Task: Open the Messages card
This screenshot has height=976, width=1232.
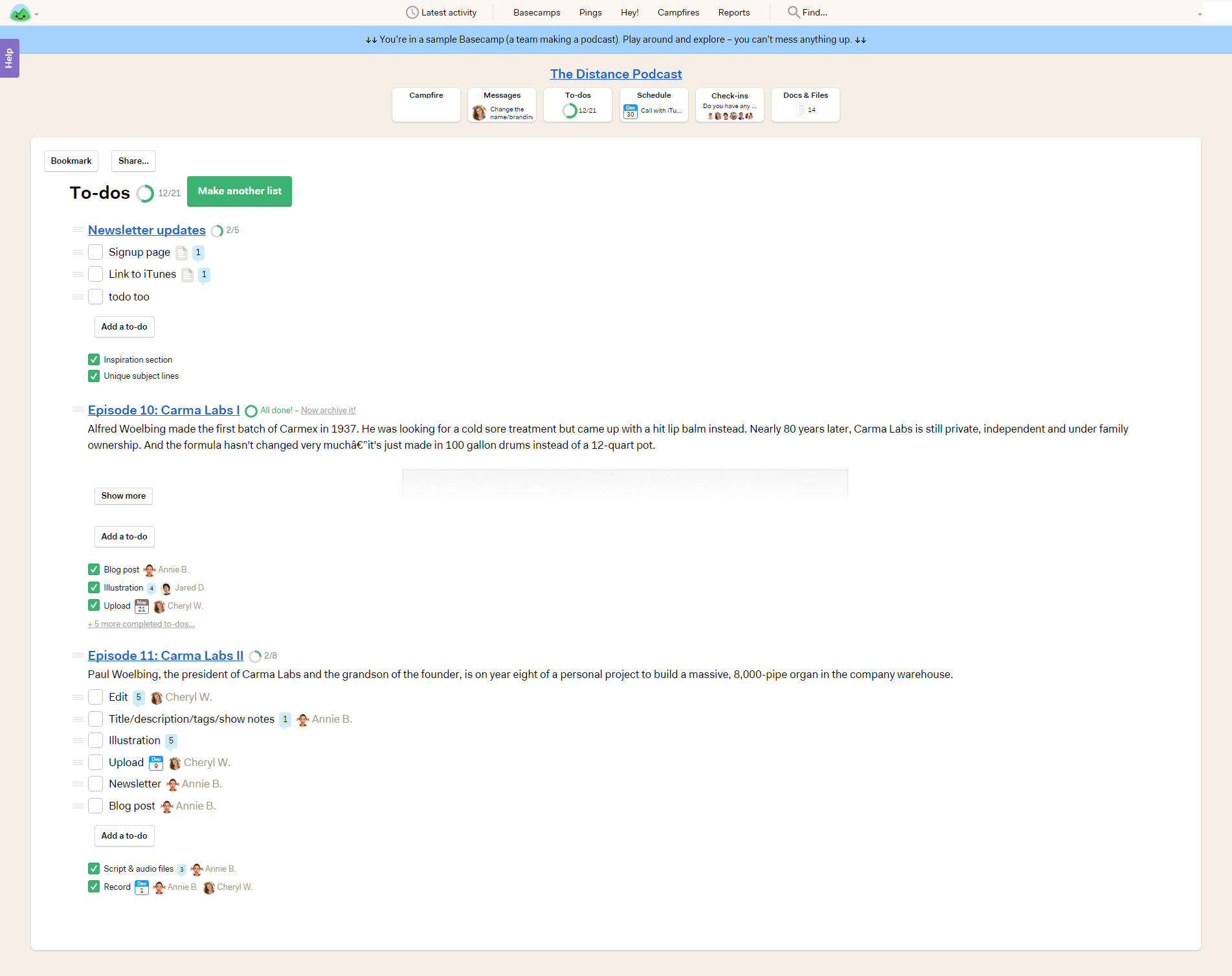Action: pyautogui.click(x=502, y=104)
